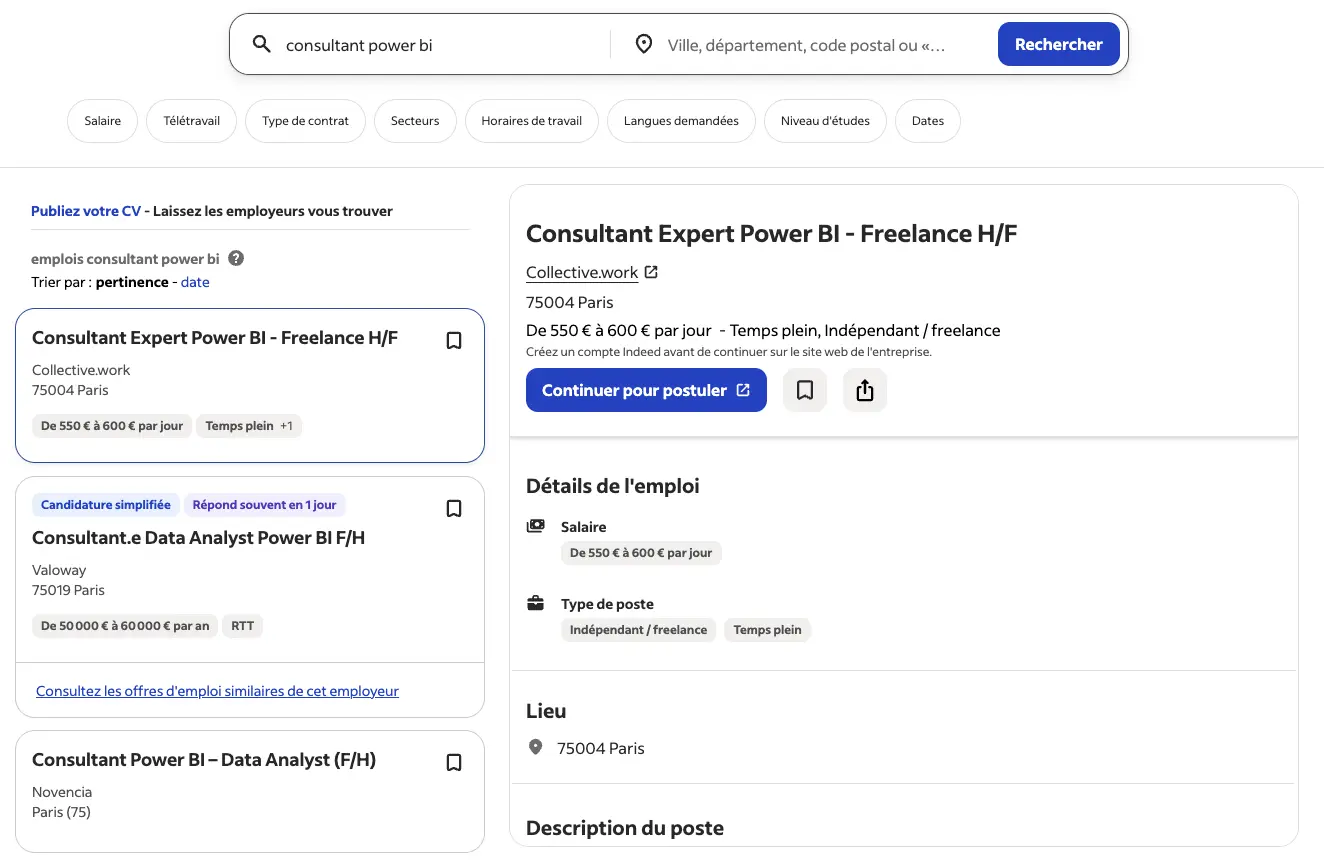Open Consultant Power BI – Data Analyst (F/H) listing
This screenshot has width=1324, height=860.
coord(204,760)
